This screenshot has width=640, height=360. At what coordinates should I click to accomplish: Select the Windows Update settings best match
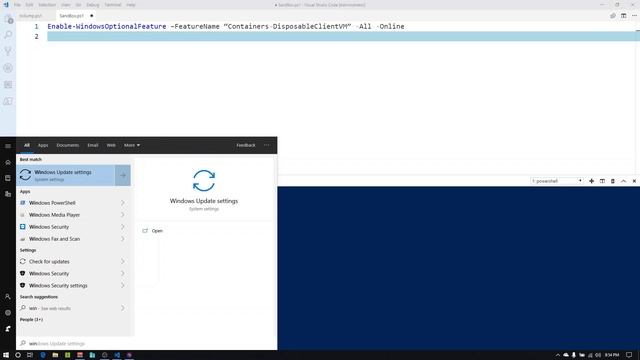pyautogui.click(x=66, y=176)
